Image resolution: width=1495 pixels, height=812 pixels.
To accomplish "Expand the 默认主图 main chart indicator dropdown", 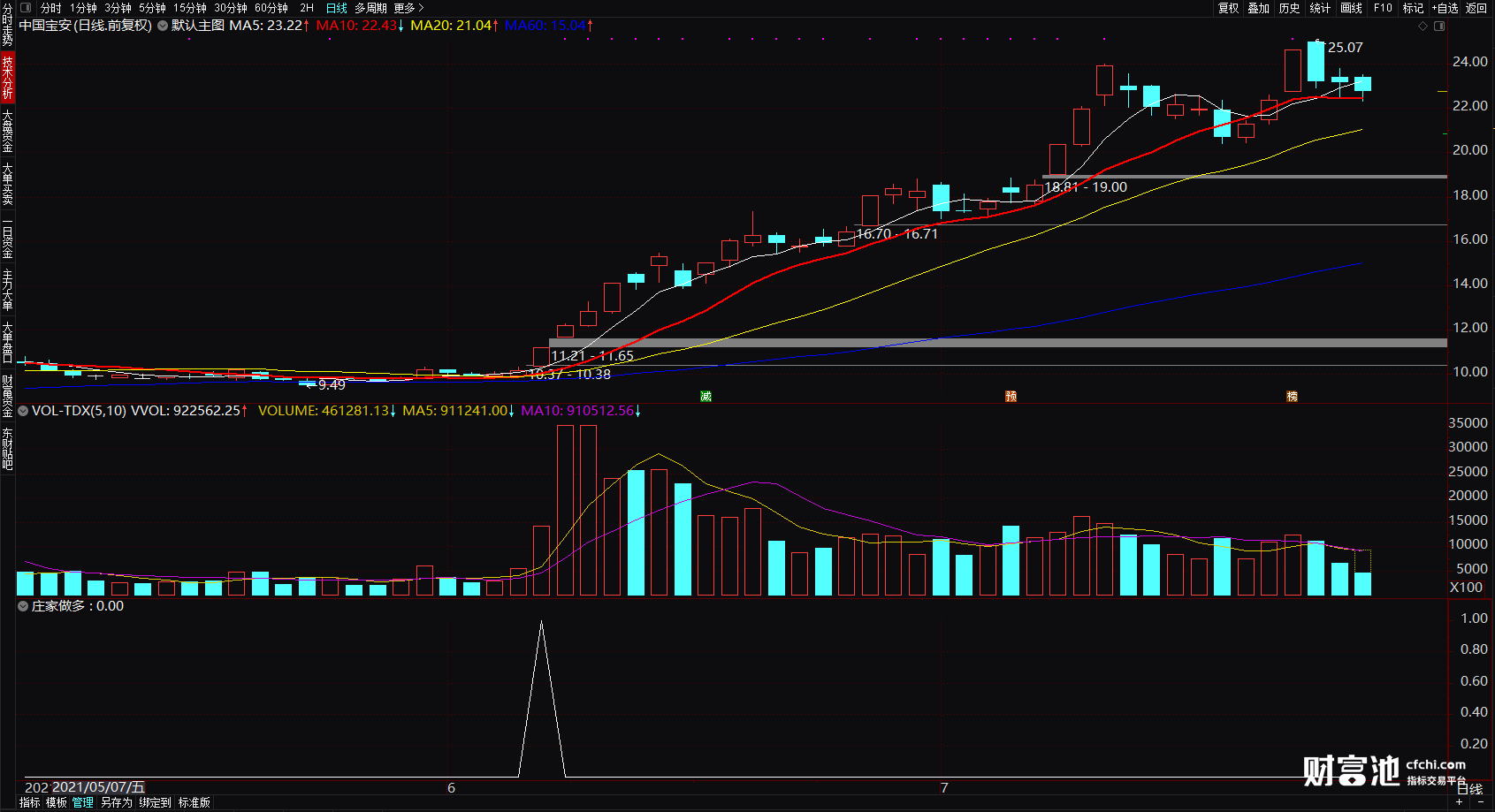I will [x=163, y=26].
